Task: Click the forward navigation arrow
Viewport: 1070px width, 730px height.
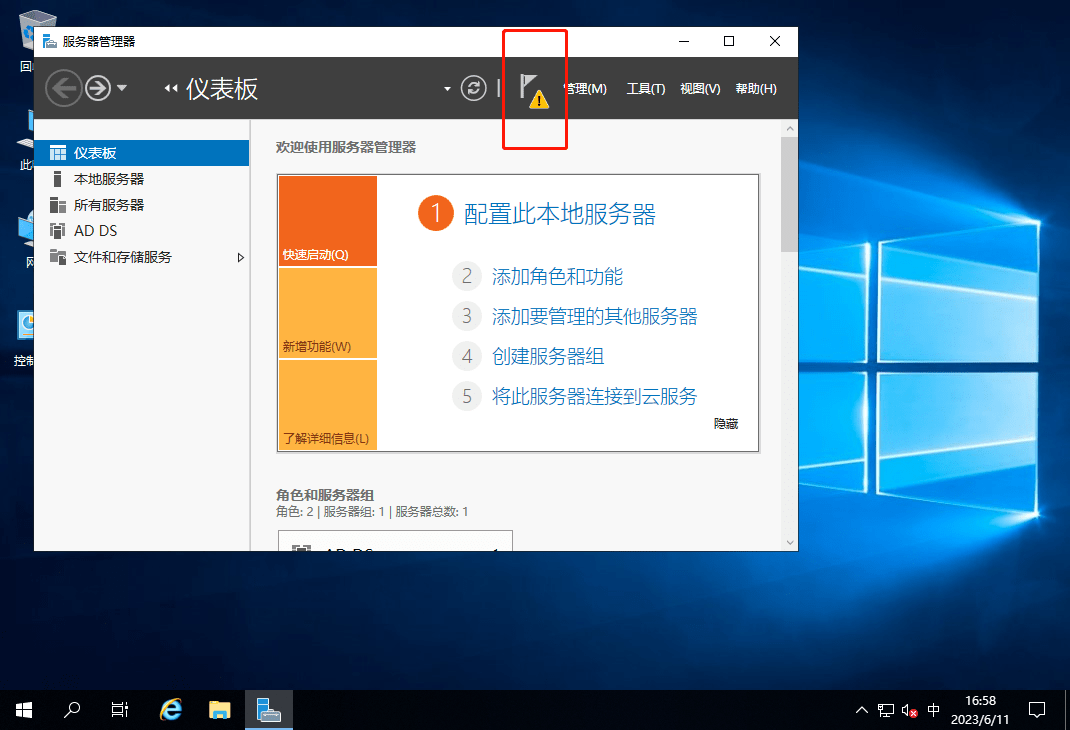Action: click(x=98, y=88)
